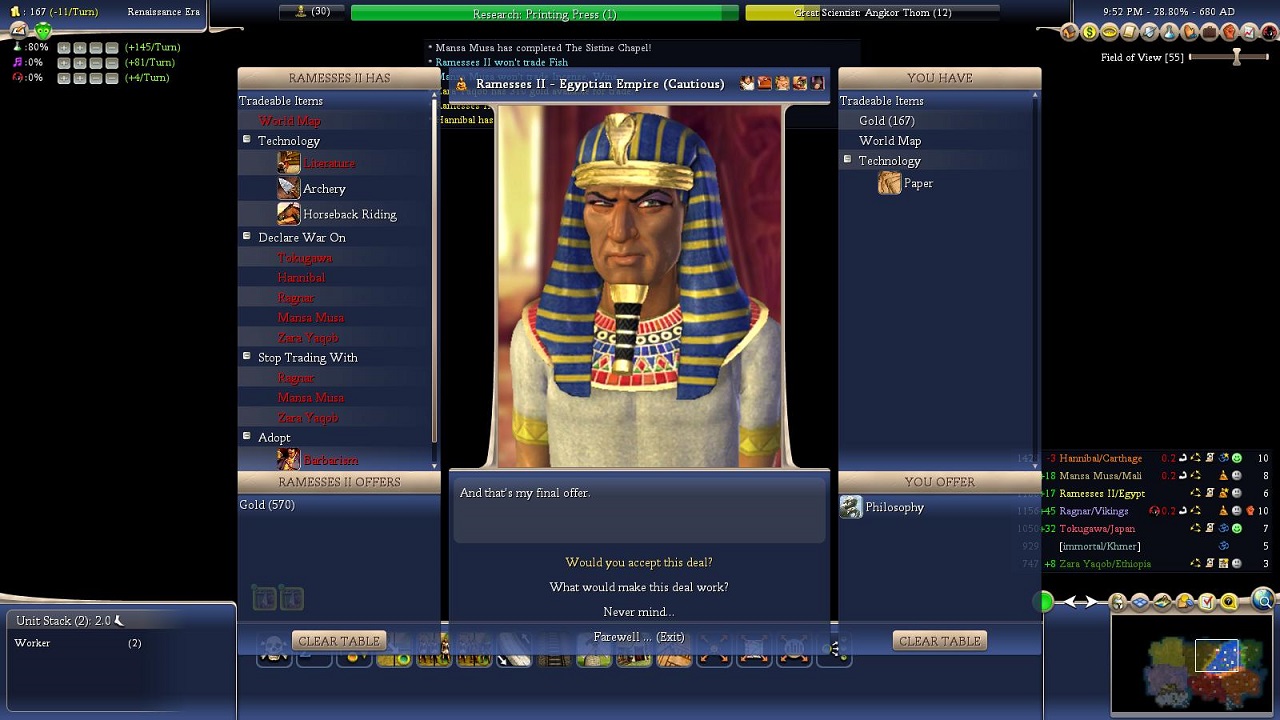Screen dimensions: 1280x720
Task: Click the Paper technology icon
Action: pyautogui.click(x=890, y=183)
